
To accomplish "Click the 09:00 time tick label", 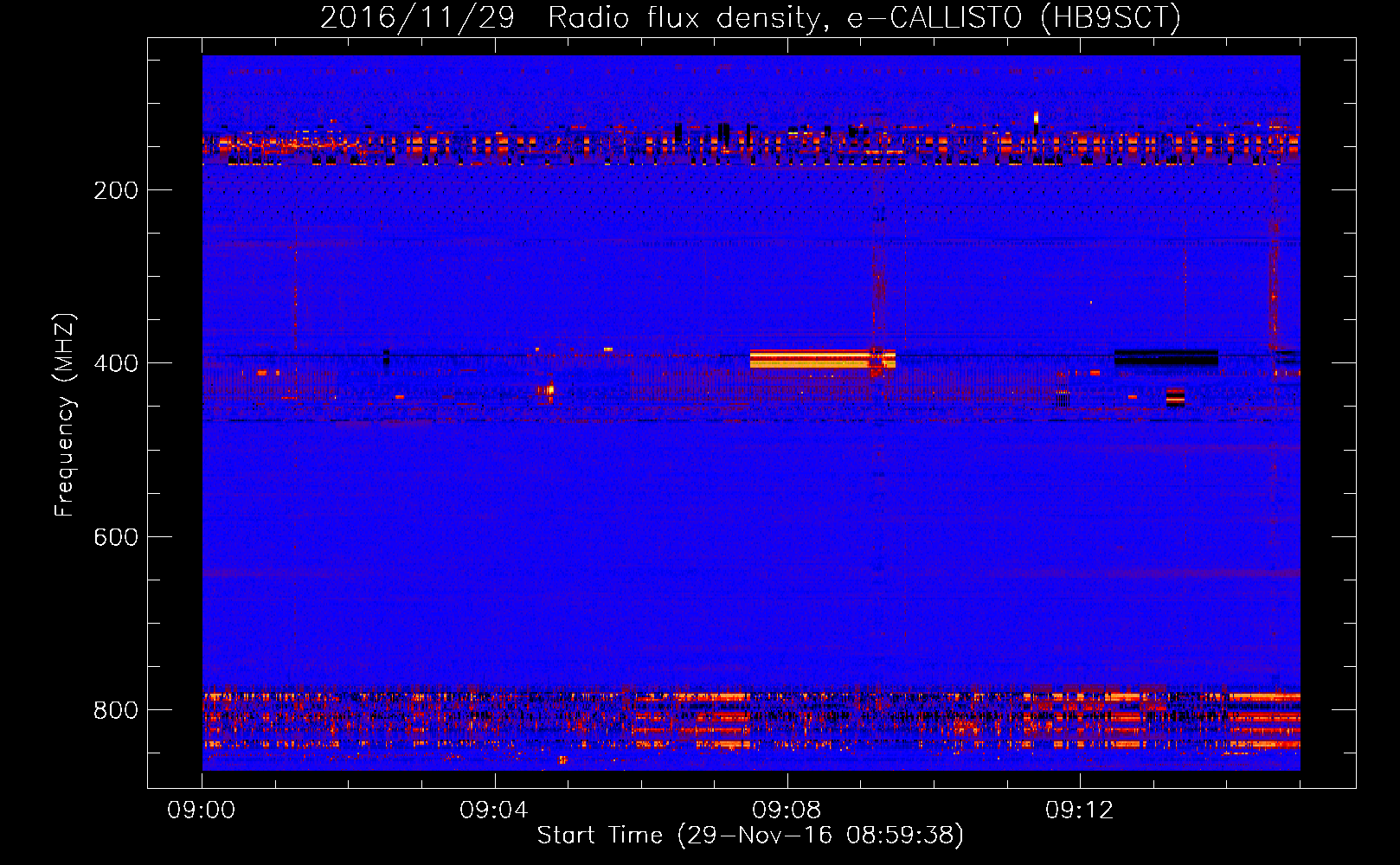I will (202, 811).
